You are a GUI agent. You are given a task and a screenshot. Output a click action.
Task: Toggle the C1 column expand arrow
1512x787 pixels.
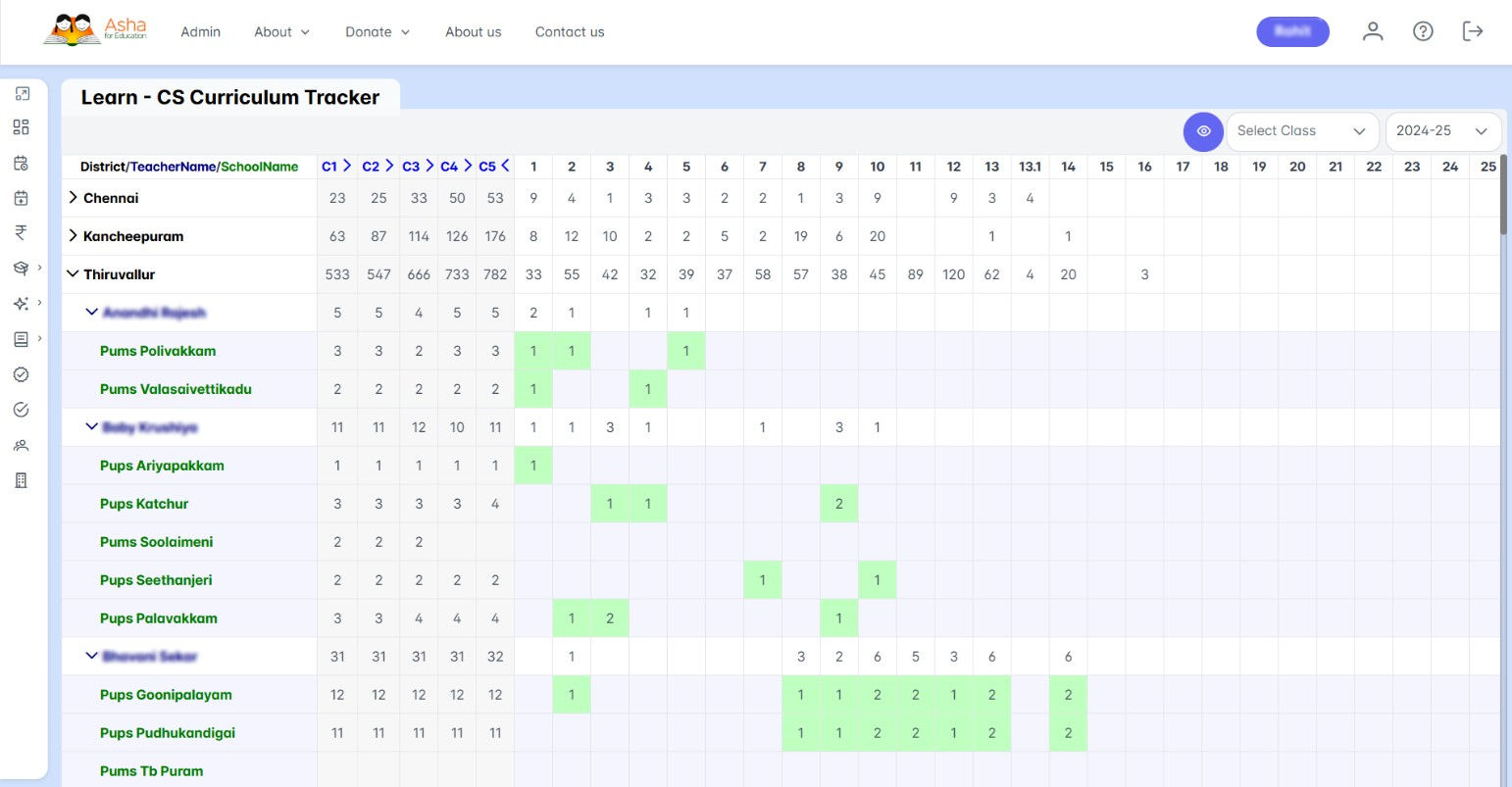tap(347, 167)
